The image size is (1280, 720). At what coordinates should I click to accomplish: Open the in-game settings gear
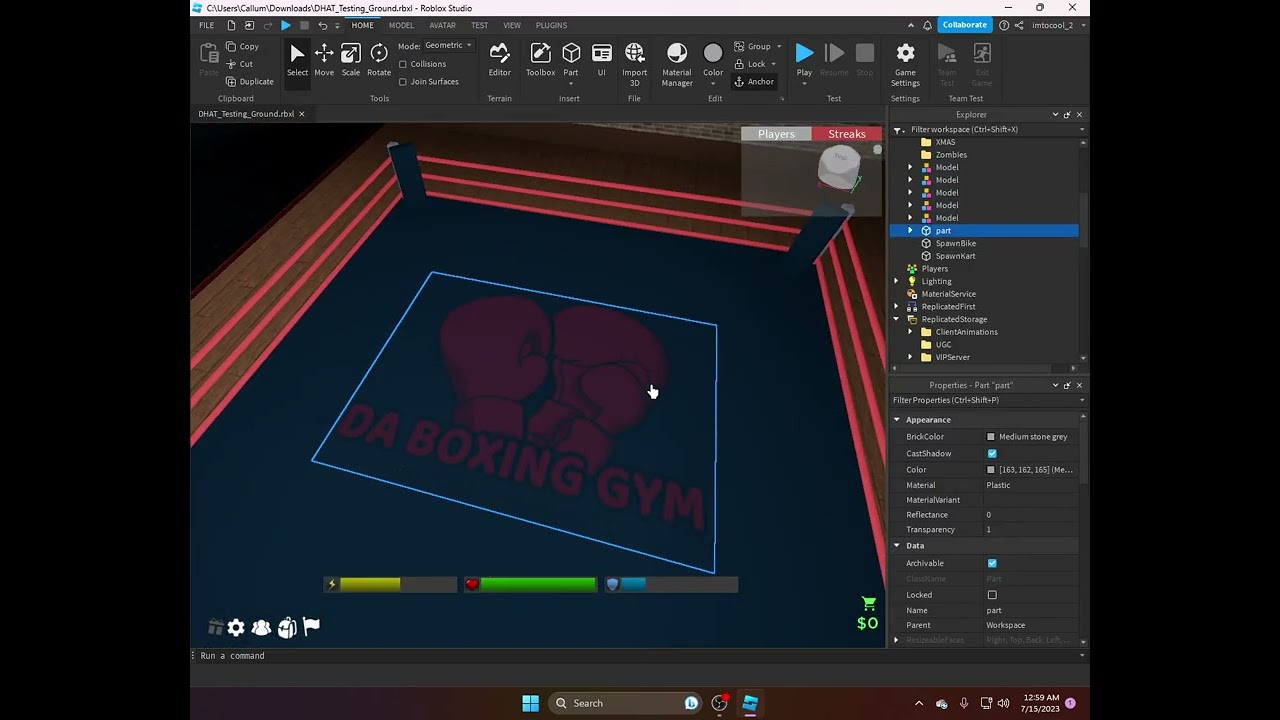(236, 627)
